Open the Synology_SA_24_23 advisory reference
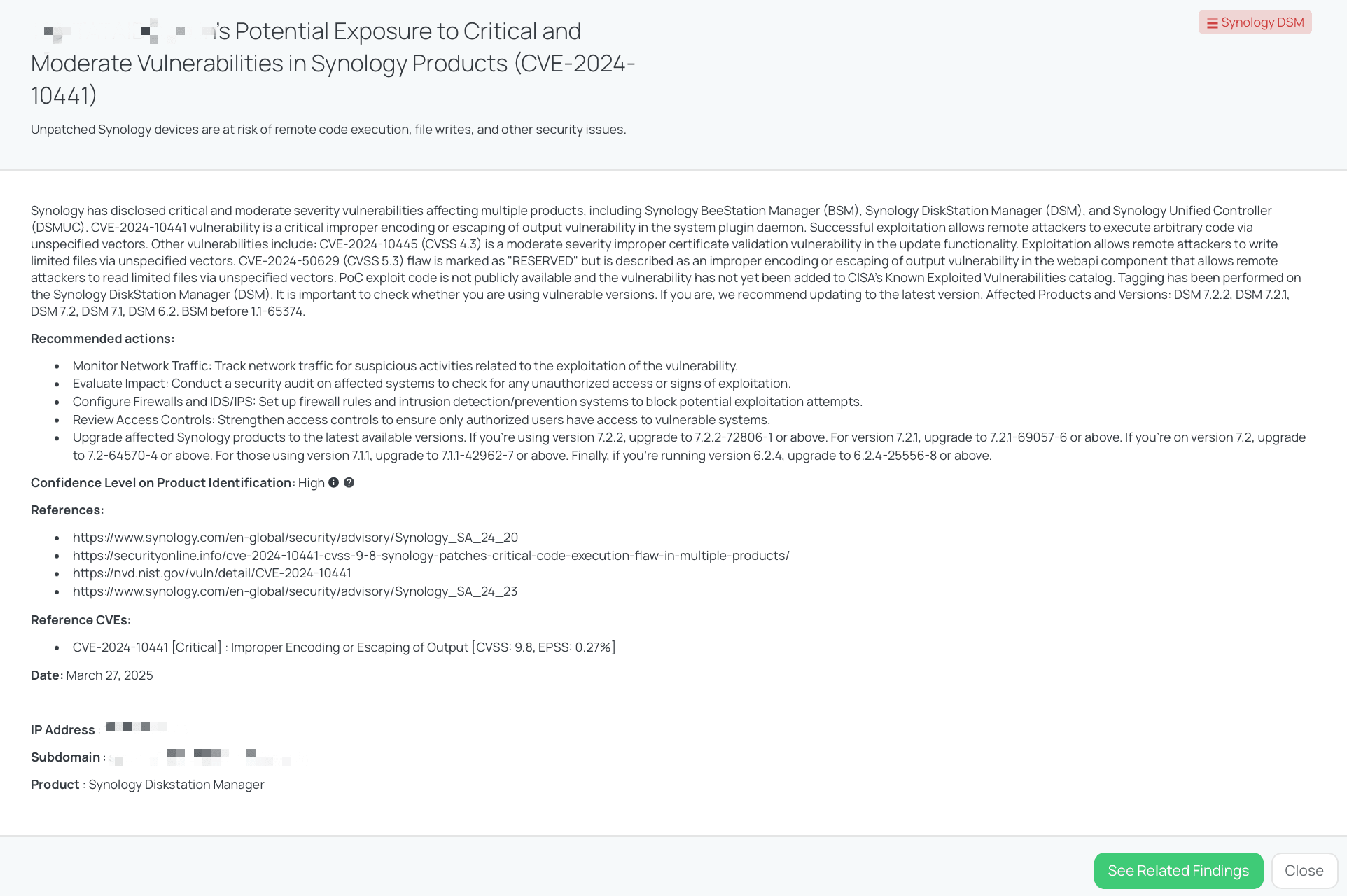The width and height of the screenshot is (1347, 896). (295, 591)
